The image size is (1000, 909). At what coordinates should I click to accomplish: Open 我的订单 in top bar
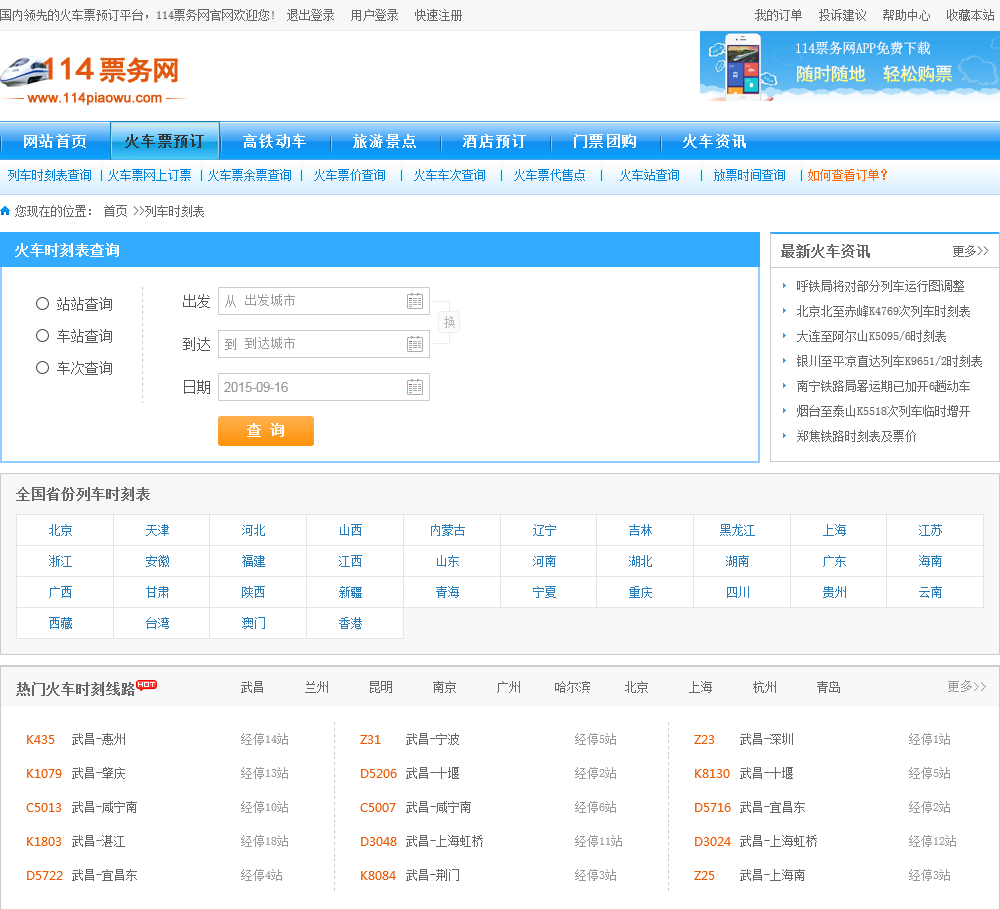[778, 15]
